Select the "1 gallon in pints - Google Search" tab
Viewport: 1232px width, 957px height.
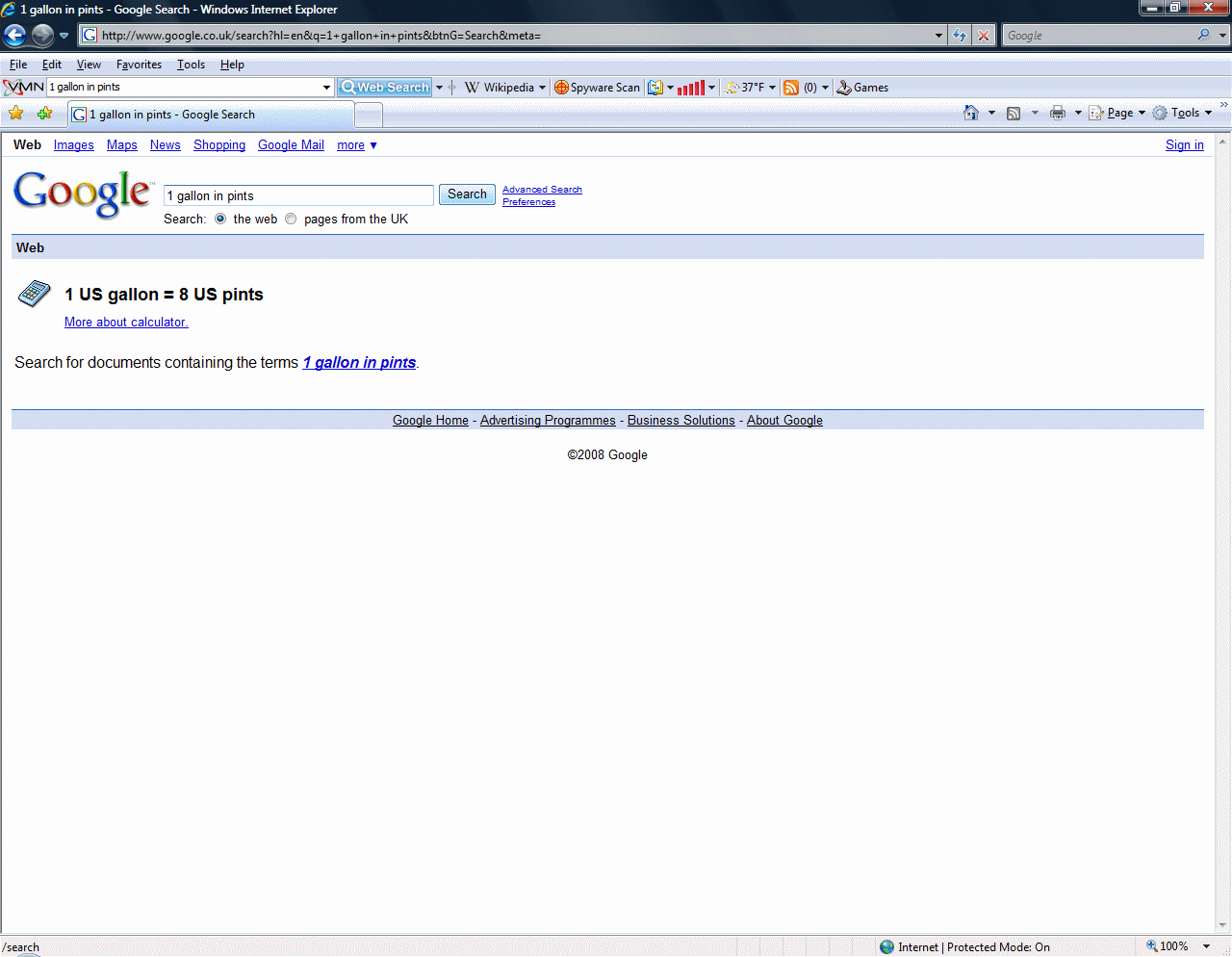(x=211, y=115)
